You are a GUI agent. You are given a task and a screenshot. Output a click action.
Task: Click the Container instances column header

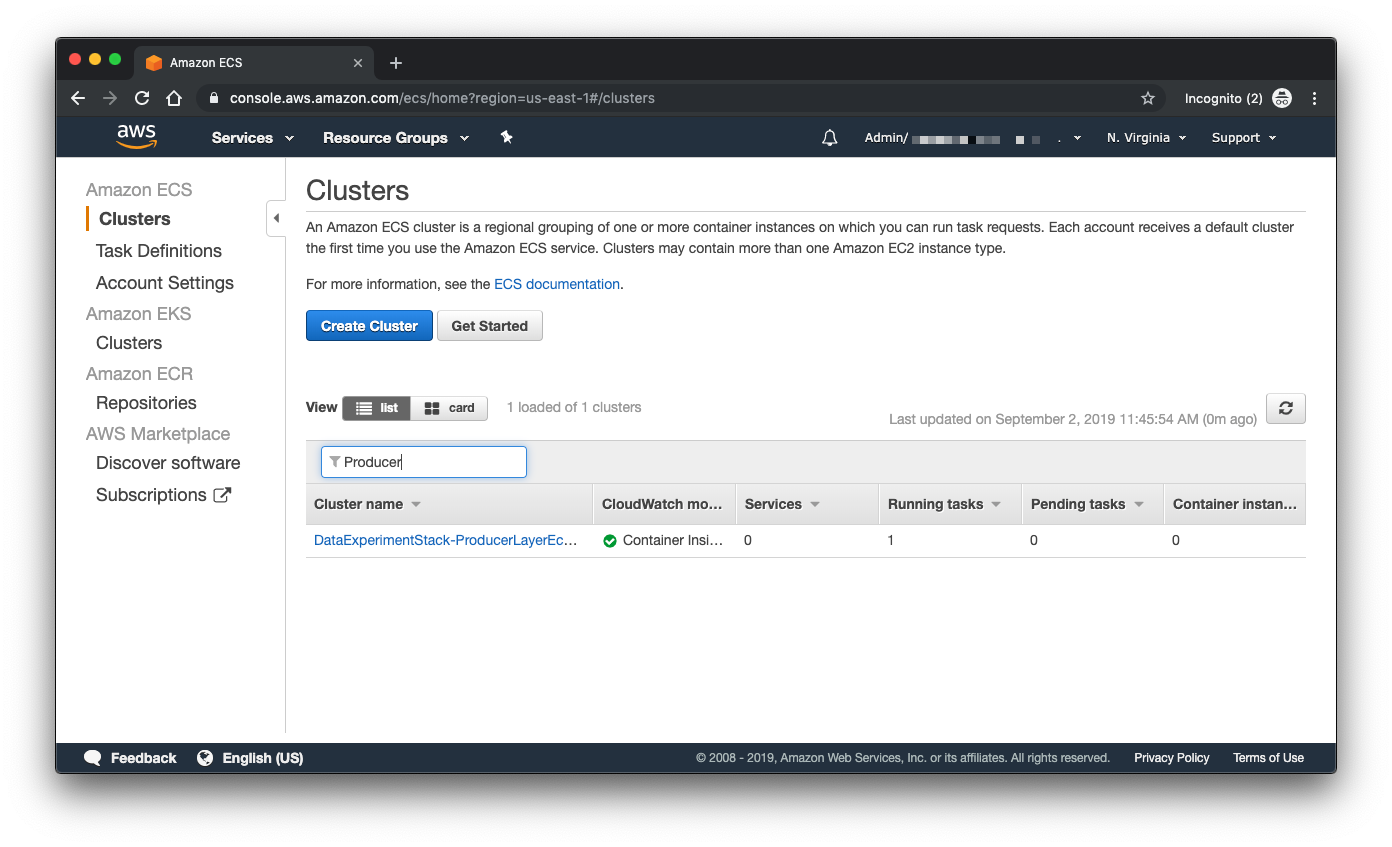pos(1235,504)
